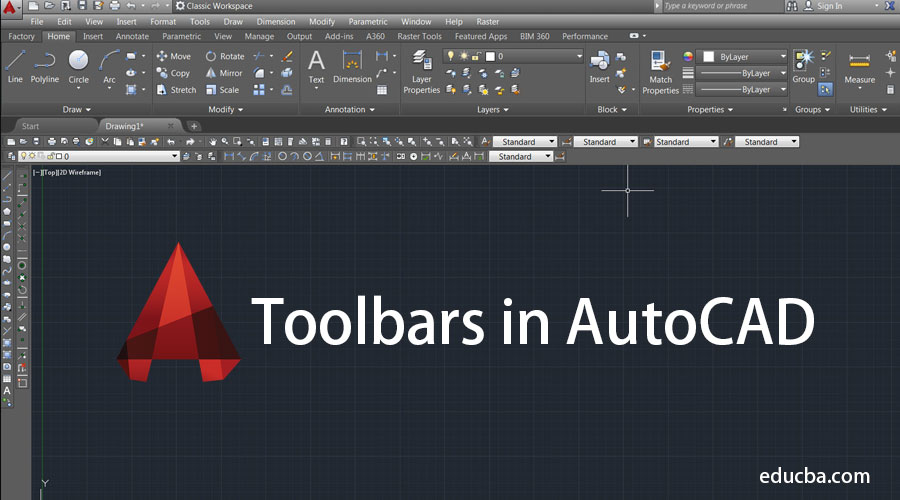The width and height of the screenshot is (900, 500).
Task: Switch to Drawing1 file tab
Action: tap(124, 126)
